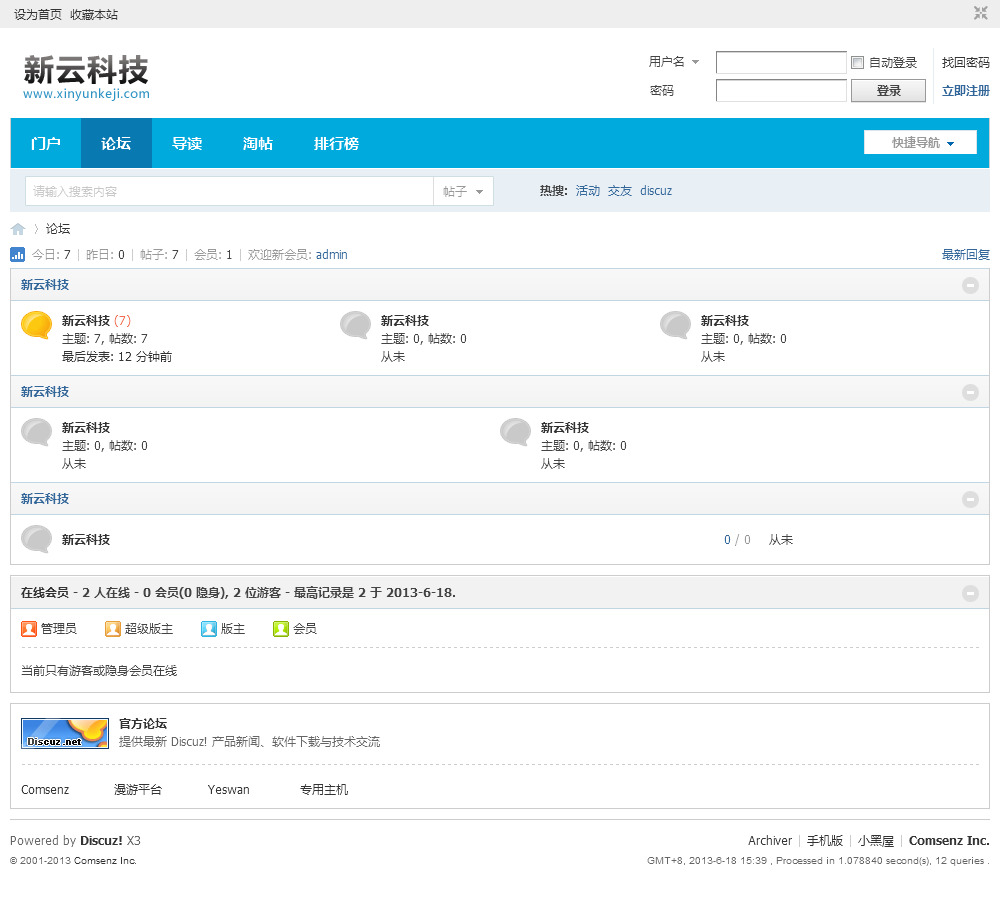Click the widescreen toggle icon at top right
1000x920 pixels.
point(981,13)
